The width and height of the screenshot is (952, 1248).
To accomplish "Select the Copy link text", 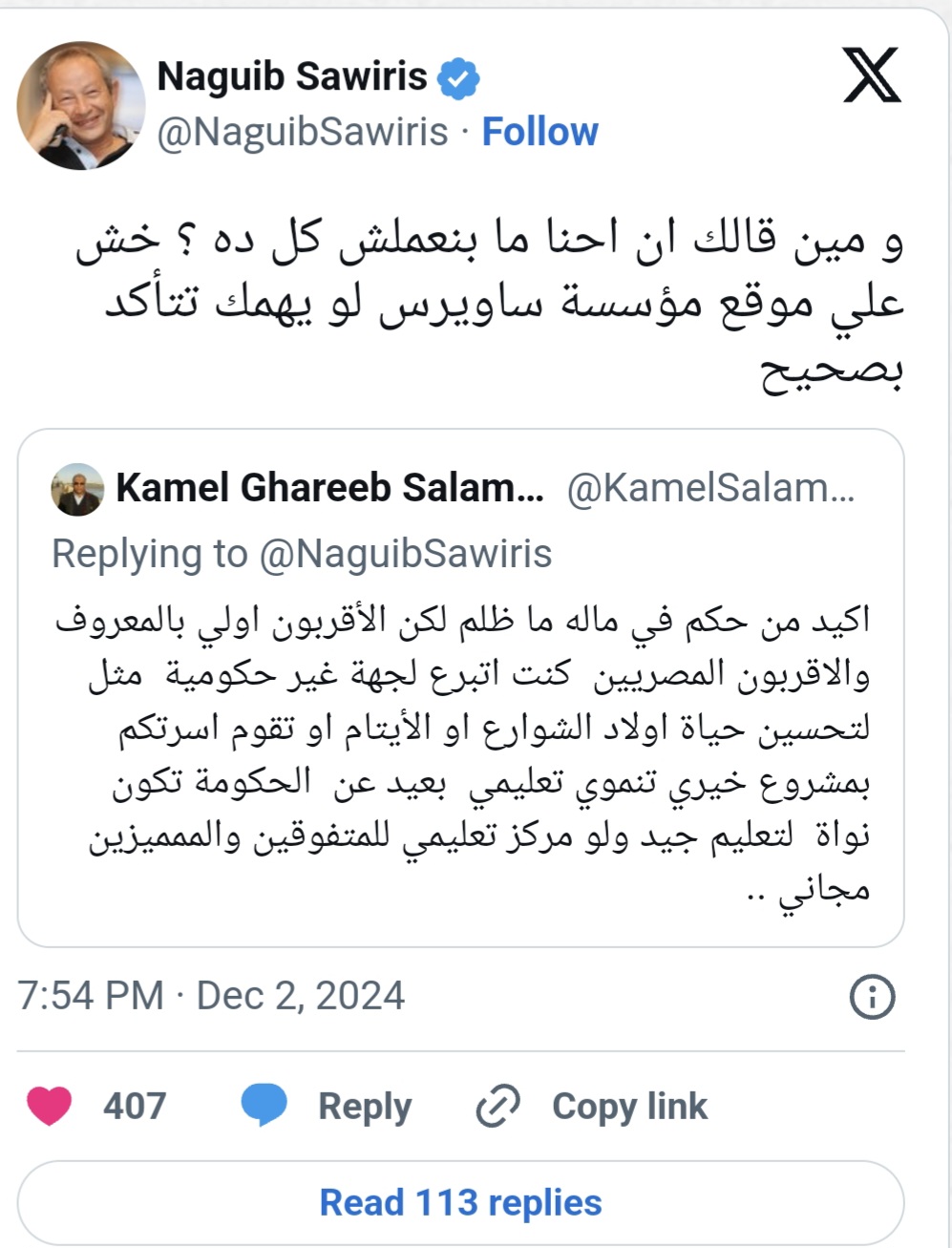I will [x=629, y=1106].
